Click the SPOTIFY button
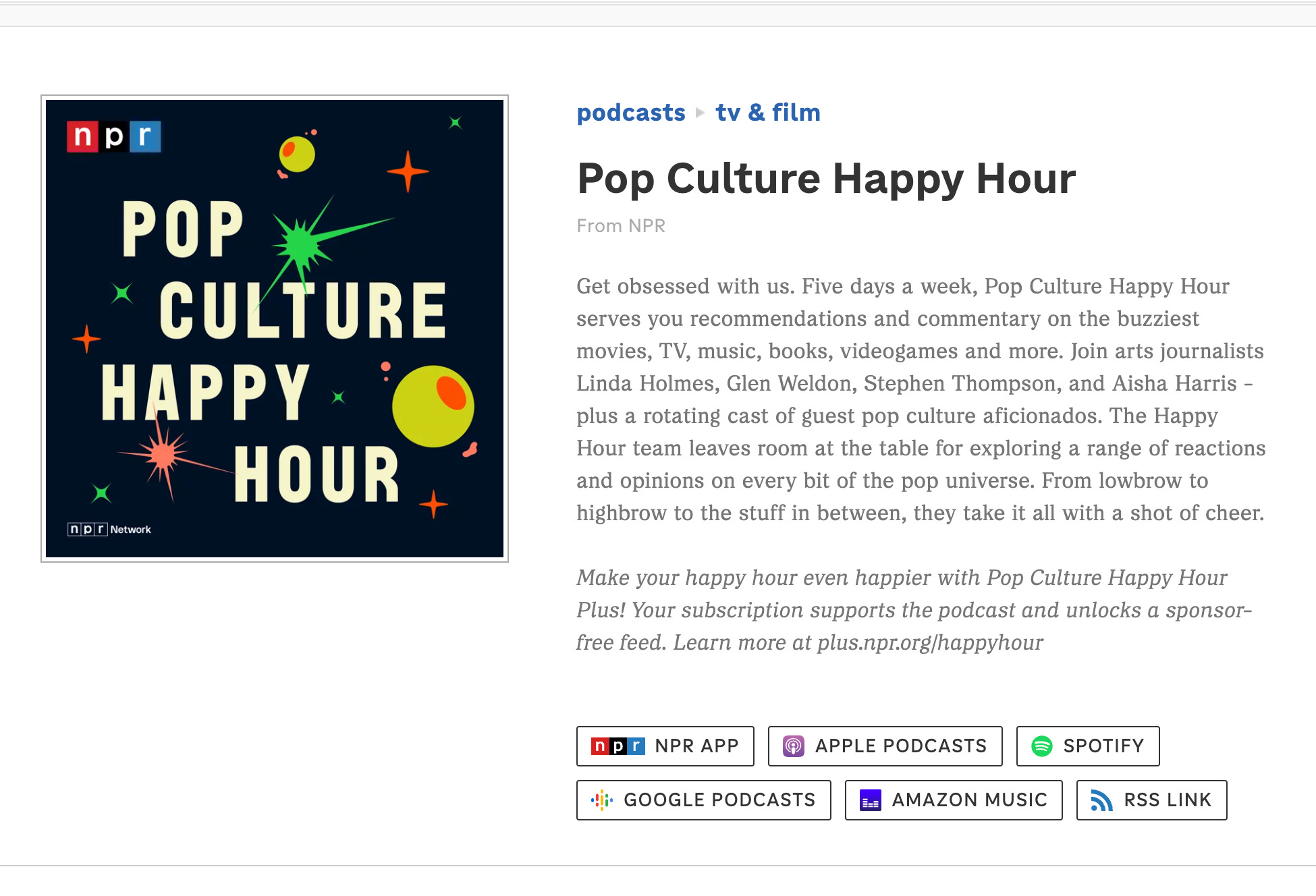This screenshot has width=1316, height=896. pos(1088,746)
